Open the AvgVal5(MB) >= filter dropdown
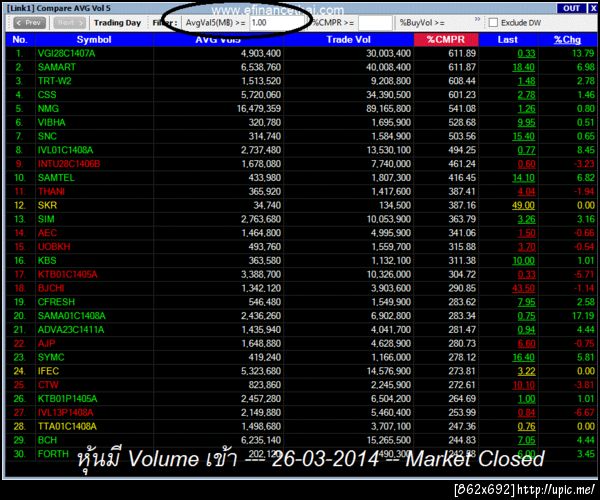 215,23
